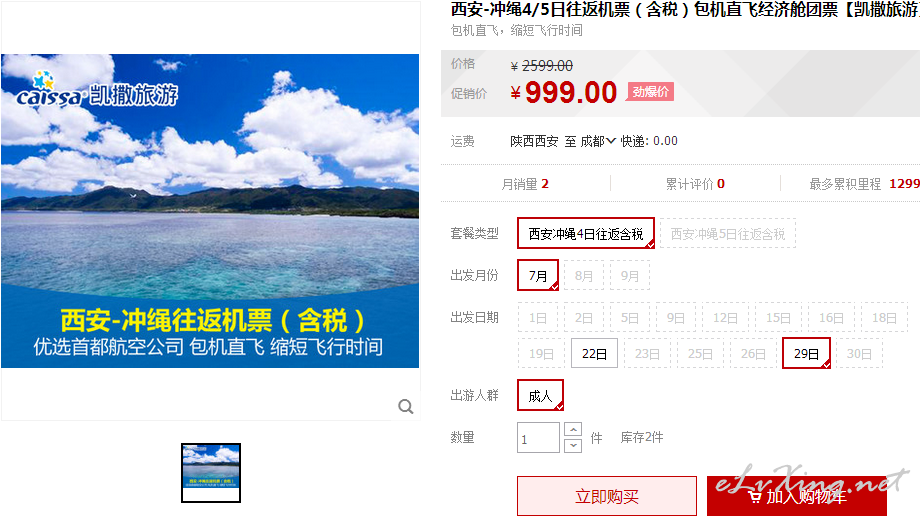920x516 pixels.
Task: Select departure date 22日
Action: tap(594, 353)
